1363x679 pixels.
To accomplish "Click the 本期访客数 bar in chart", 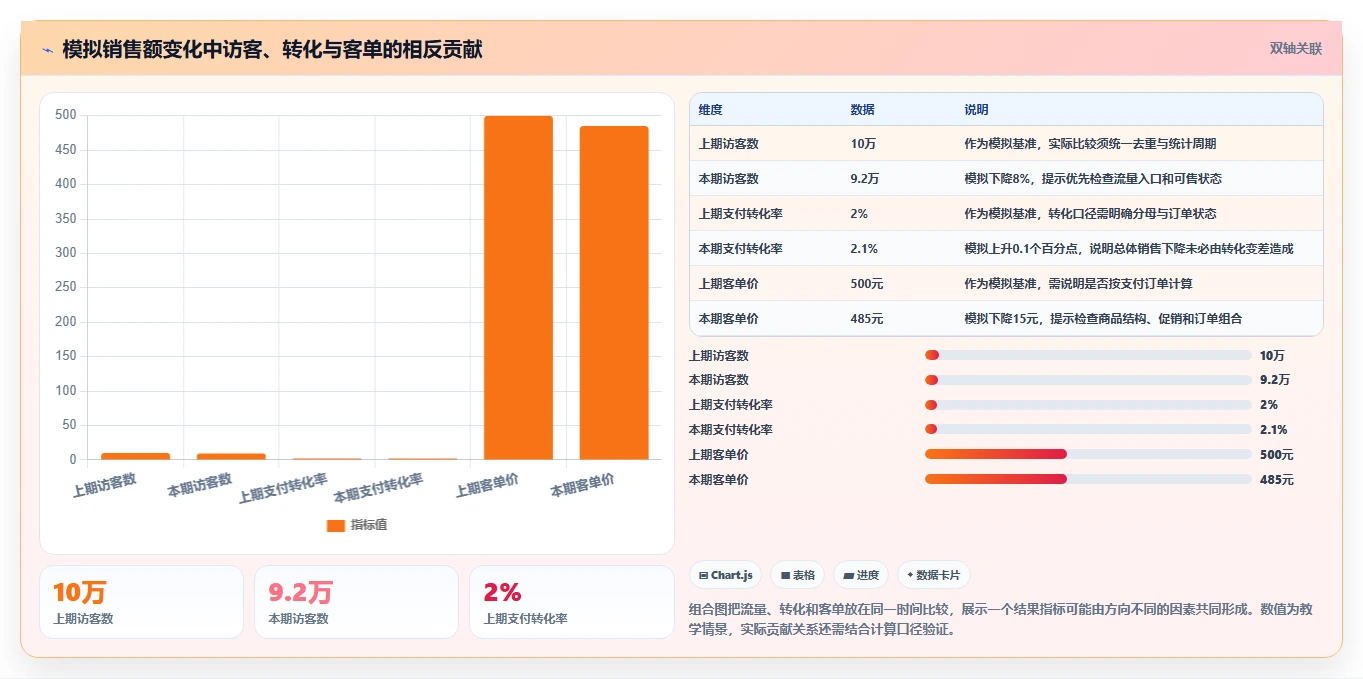I will pos(231,457).
